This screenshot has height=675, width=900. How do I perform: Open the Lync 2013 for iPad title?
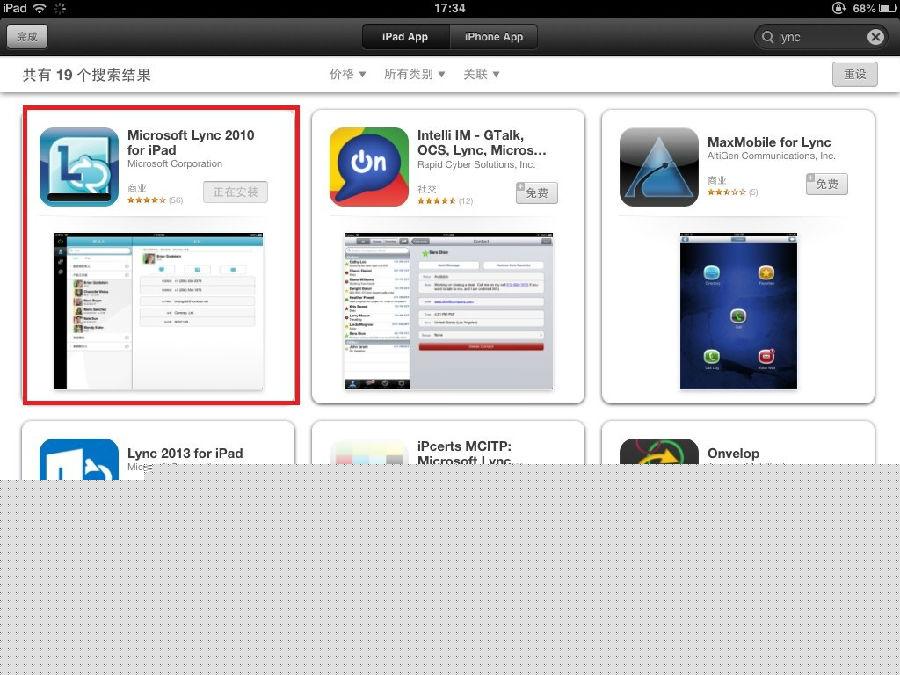coord(185,453)
